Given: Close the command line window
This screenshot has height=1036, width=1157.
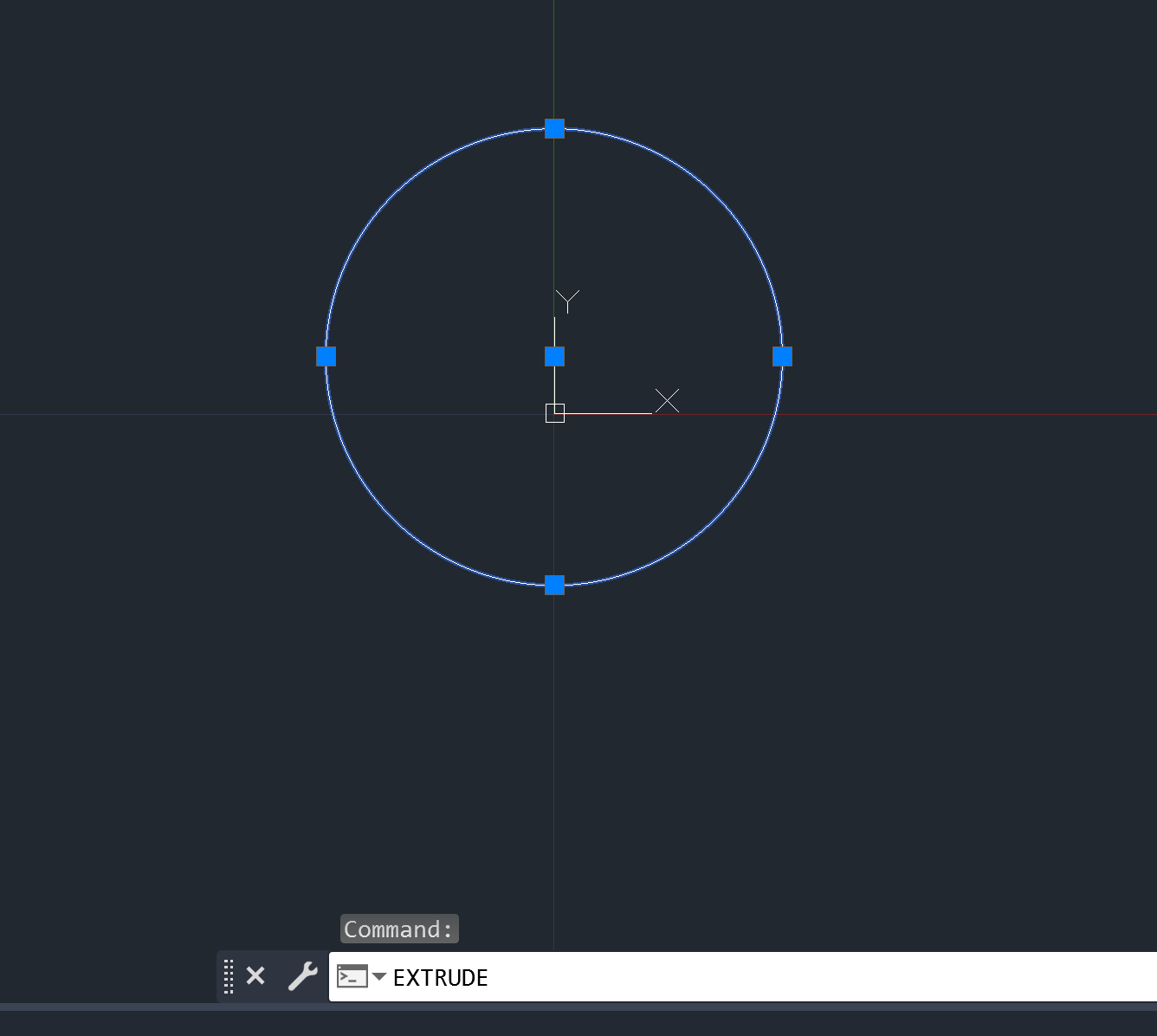Looking at the screenshot, I should [x=255, y=976].
